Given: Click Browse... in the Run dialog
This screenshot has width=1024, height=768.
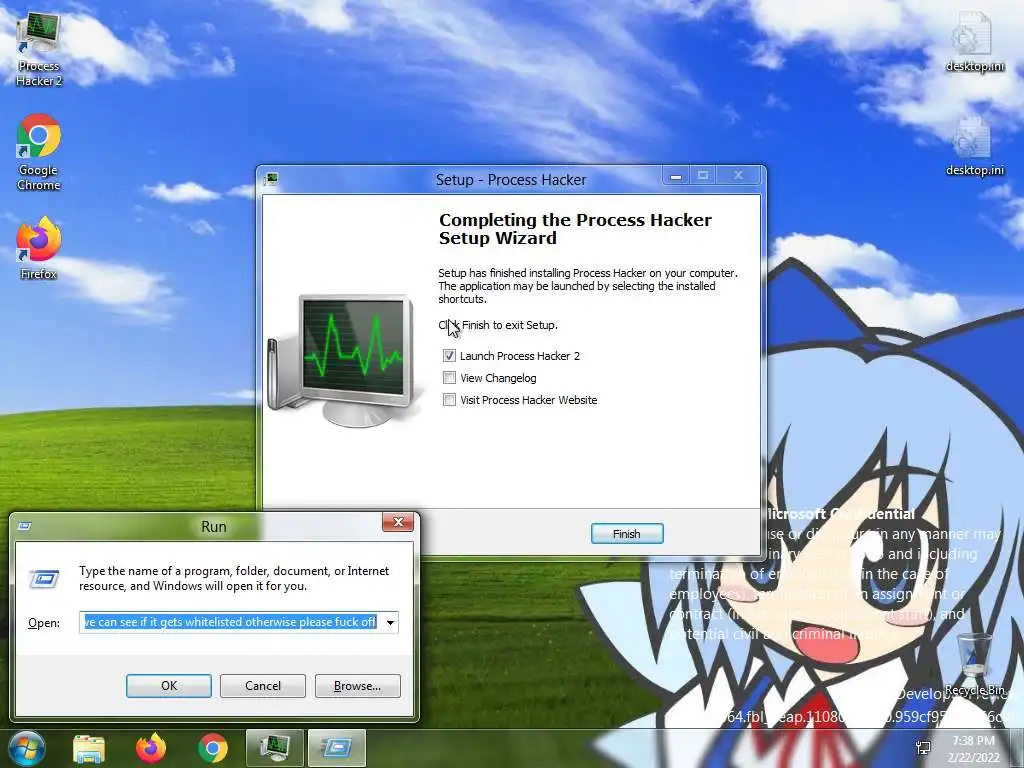Looking at the screenshot, I should 357,686.
